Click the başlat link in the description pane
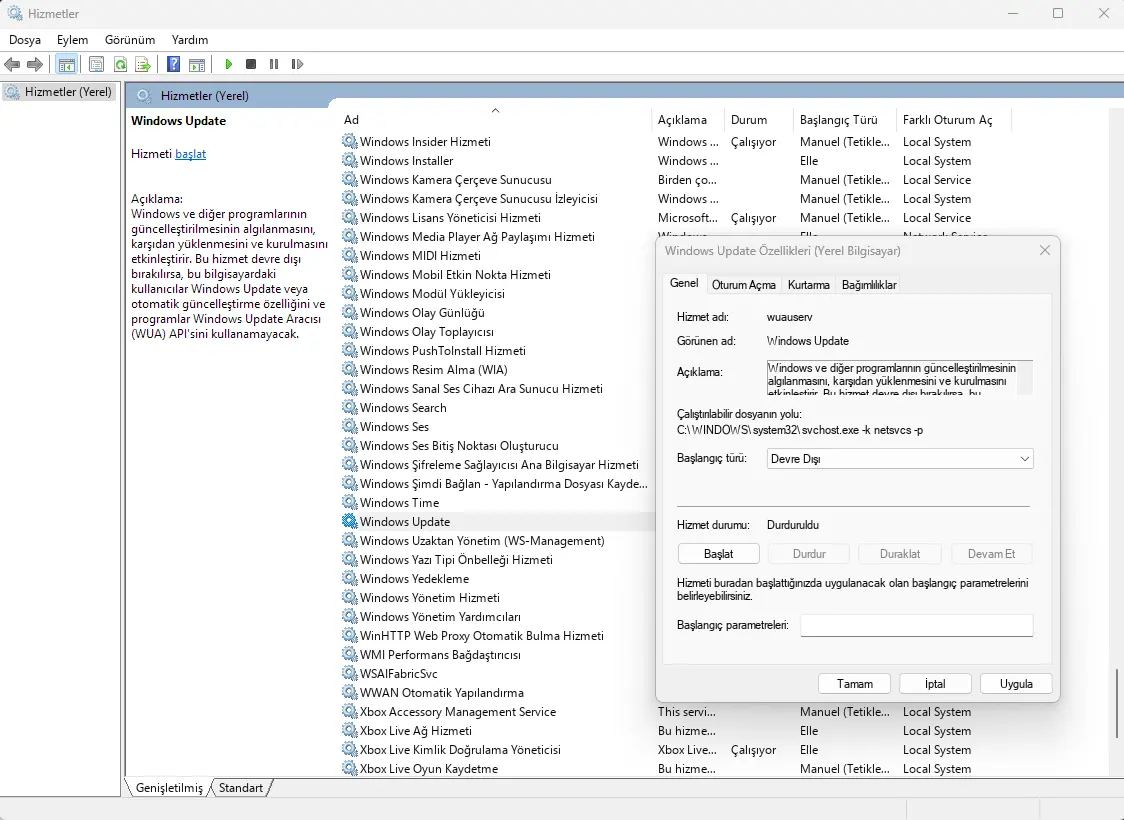The image size is (1124, 820). point(191,153)
